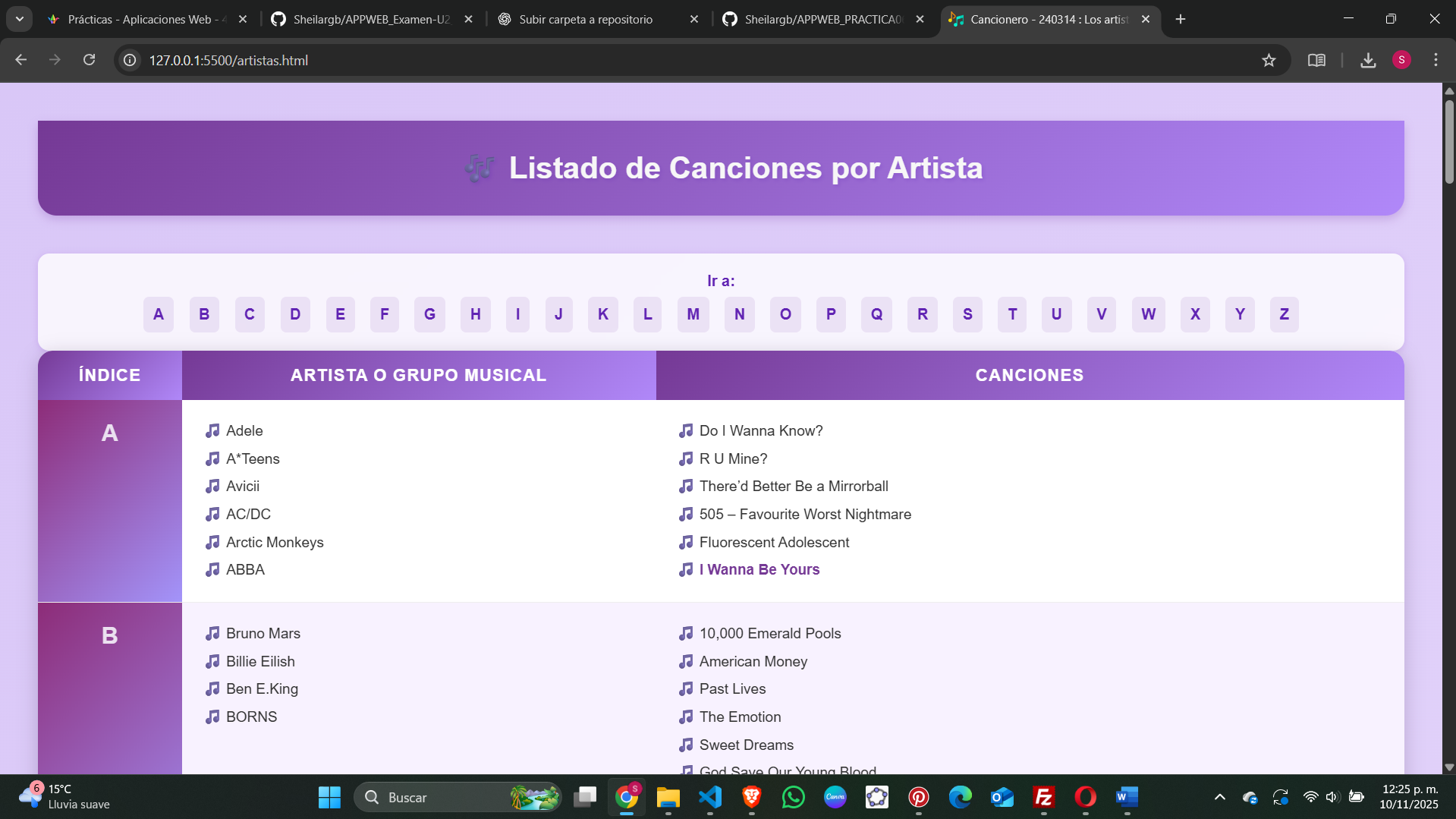
Task: Open Visual Studio Code from taskbar
Action: (710, 797)
